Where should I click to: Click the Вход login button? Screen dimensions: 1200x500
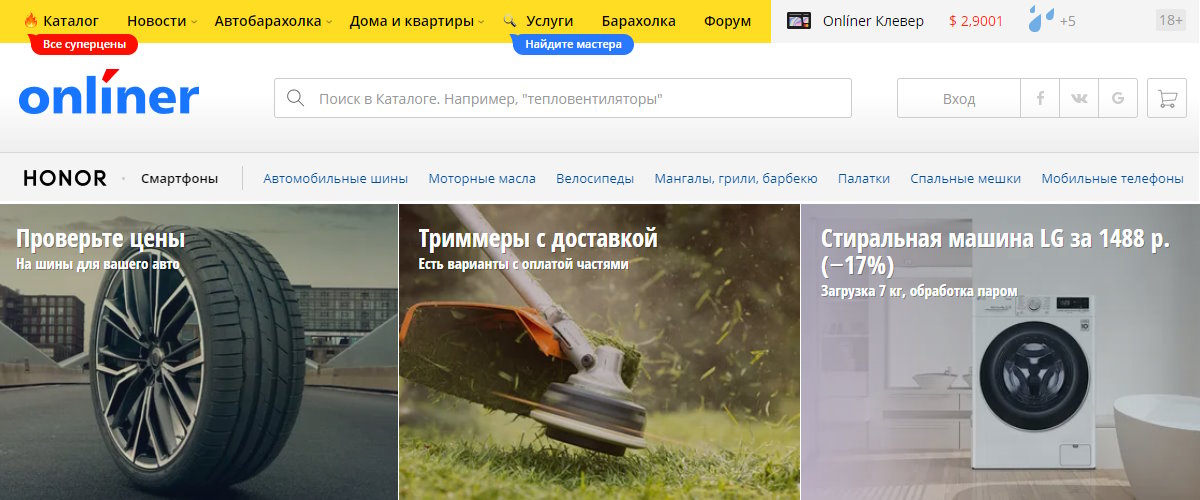coord(959,99)
